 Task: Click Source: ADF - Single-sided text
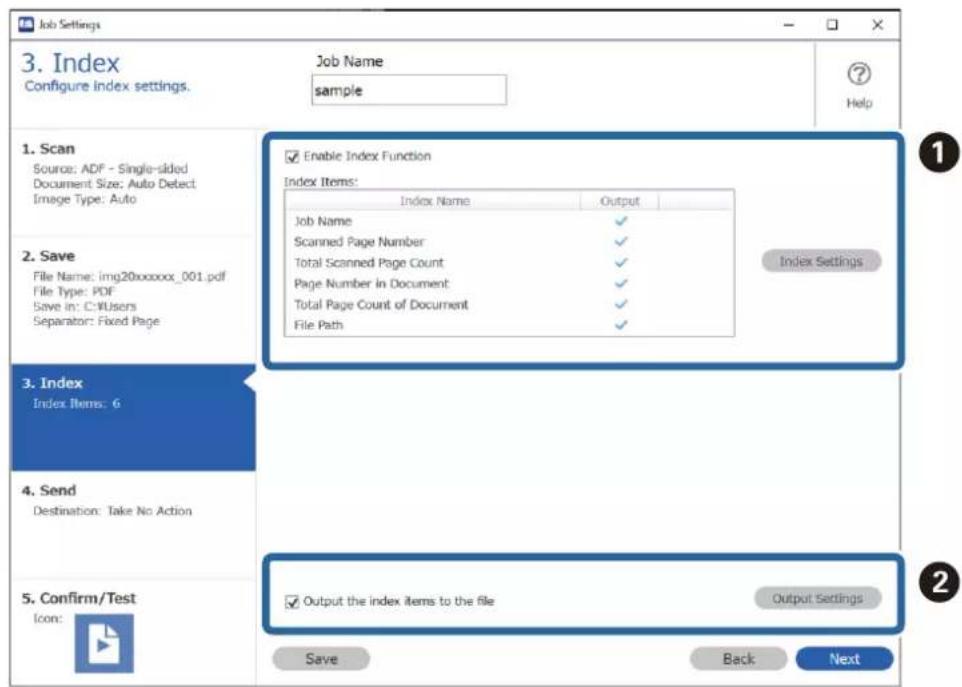click(110, 169)
